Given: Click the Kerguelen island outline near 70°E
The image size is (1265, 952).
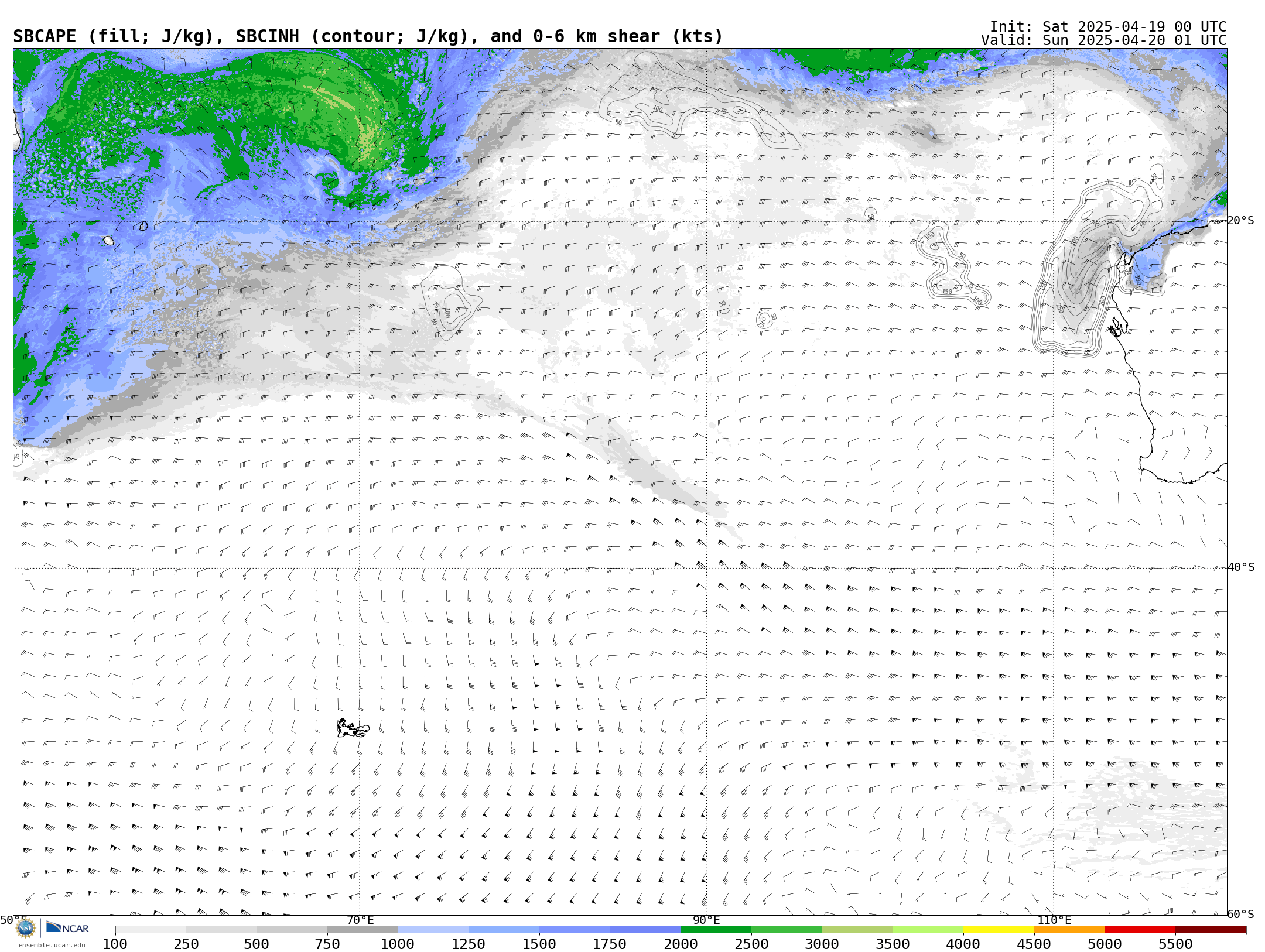Looking at the screenshot, I should pos(353,728).
